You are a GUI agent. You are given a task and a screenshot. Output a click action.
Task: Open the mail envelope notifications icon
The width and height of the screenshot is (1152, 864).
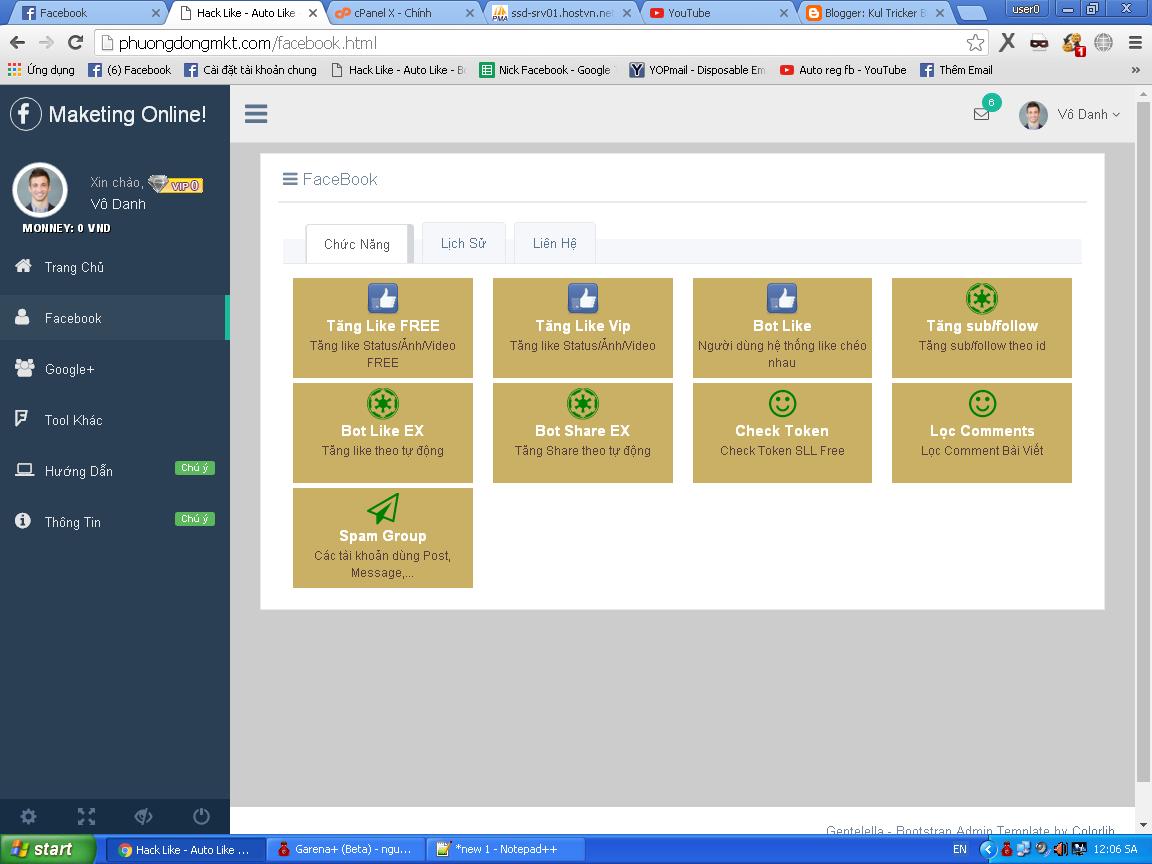[981, 114]
